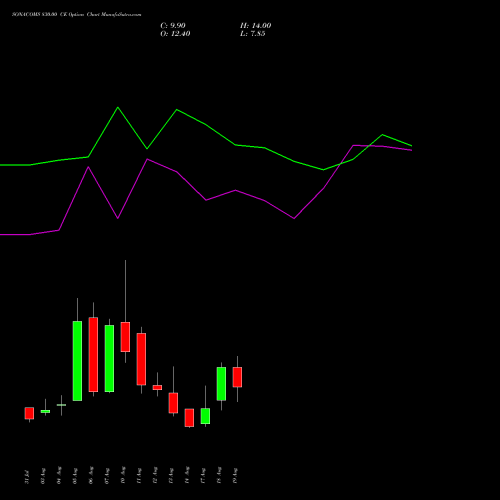
Task: Click the green candle for 17 Aug
Action: pos(205,416)
